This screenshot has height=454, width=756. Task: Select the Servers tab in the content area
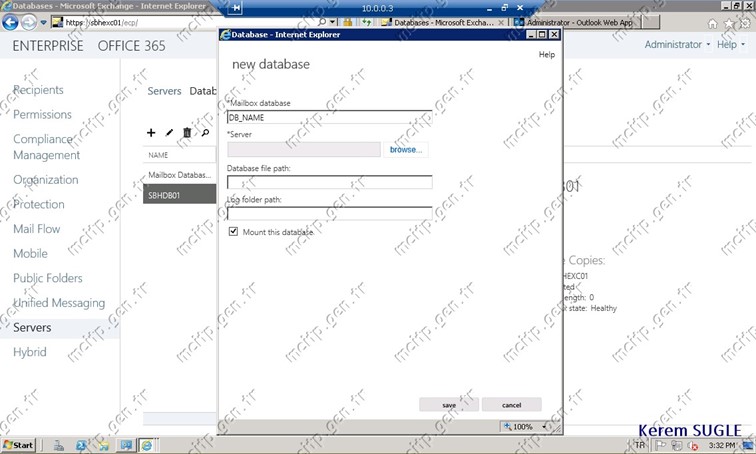pos(164,91)
